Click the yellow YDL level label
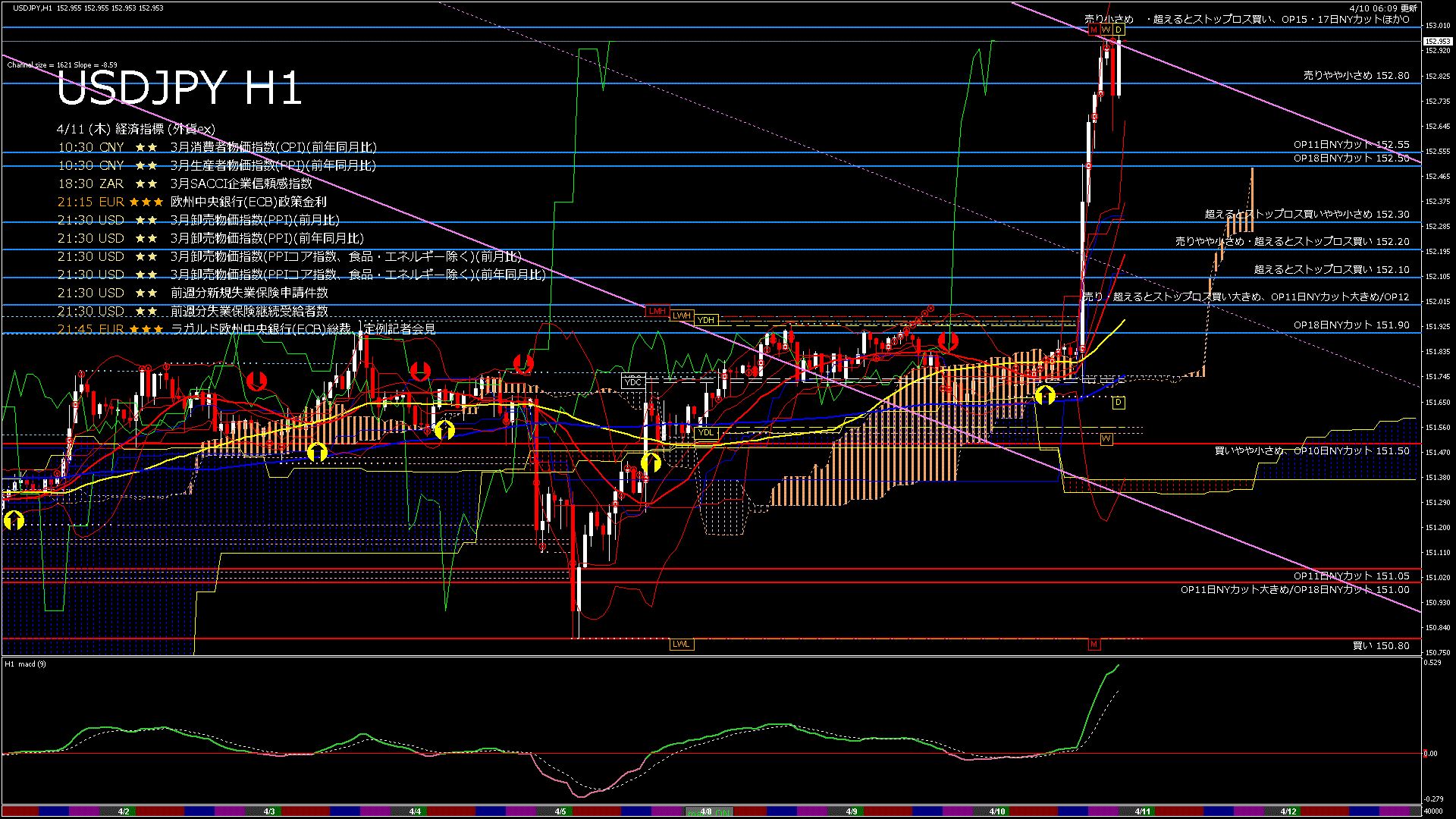Screen dimensions: 1456x819 coord(706,433)
